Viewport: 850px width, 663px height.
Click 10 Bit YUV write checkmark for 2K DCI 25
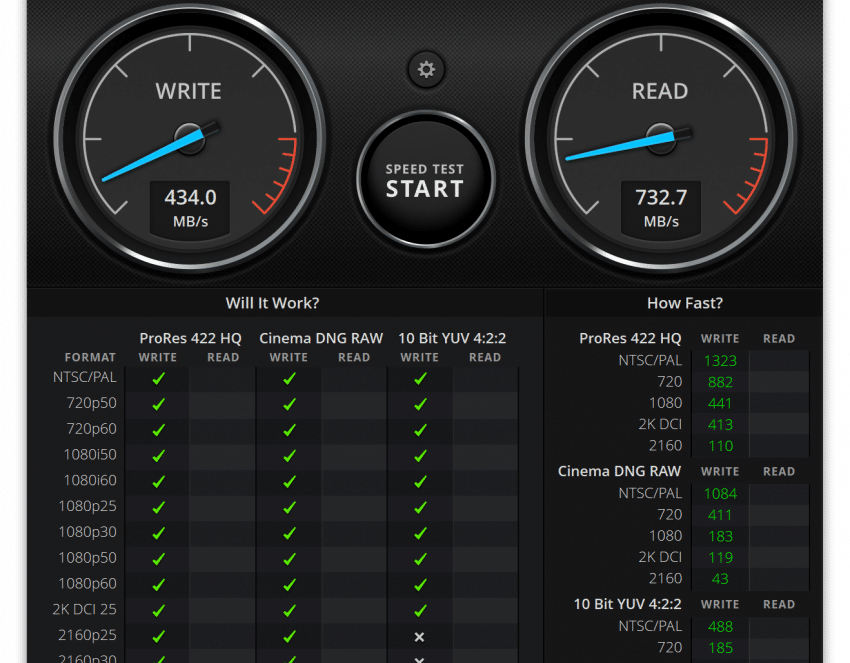tap(420, 611)
